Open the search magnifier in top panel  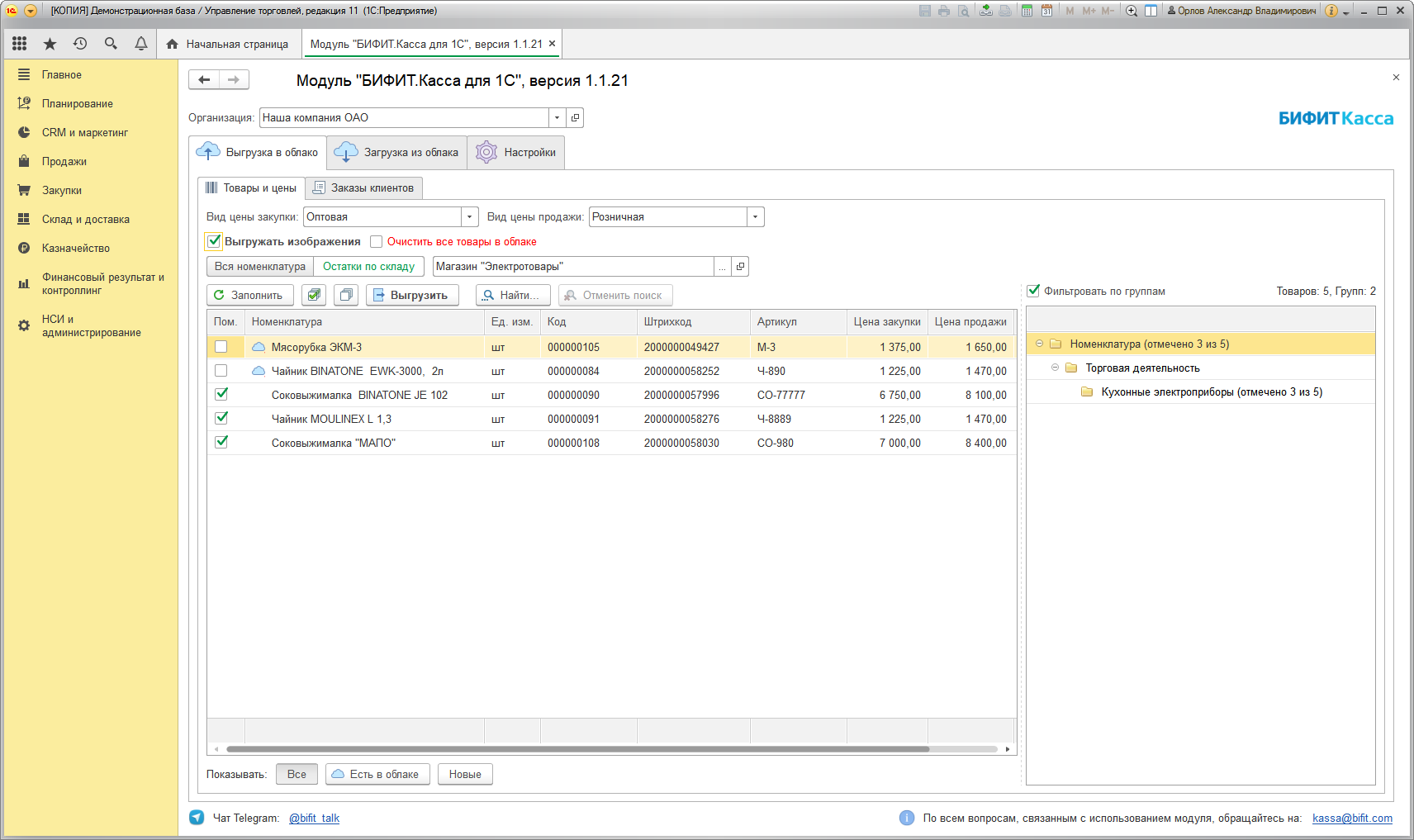(x=111, y=44)
